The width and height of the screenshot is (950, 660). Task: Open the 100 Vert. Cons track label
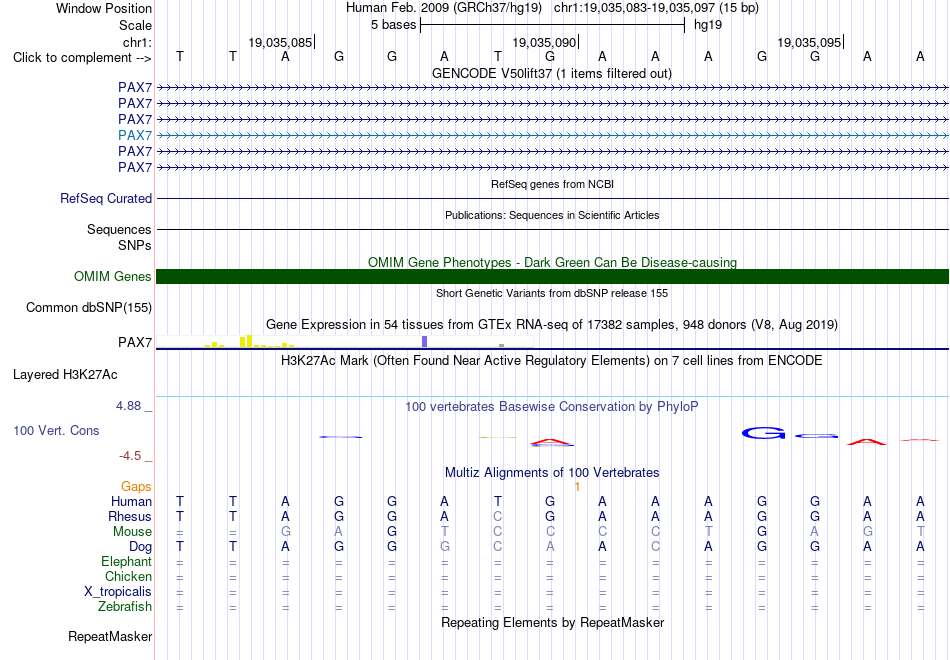point(56,430)
